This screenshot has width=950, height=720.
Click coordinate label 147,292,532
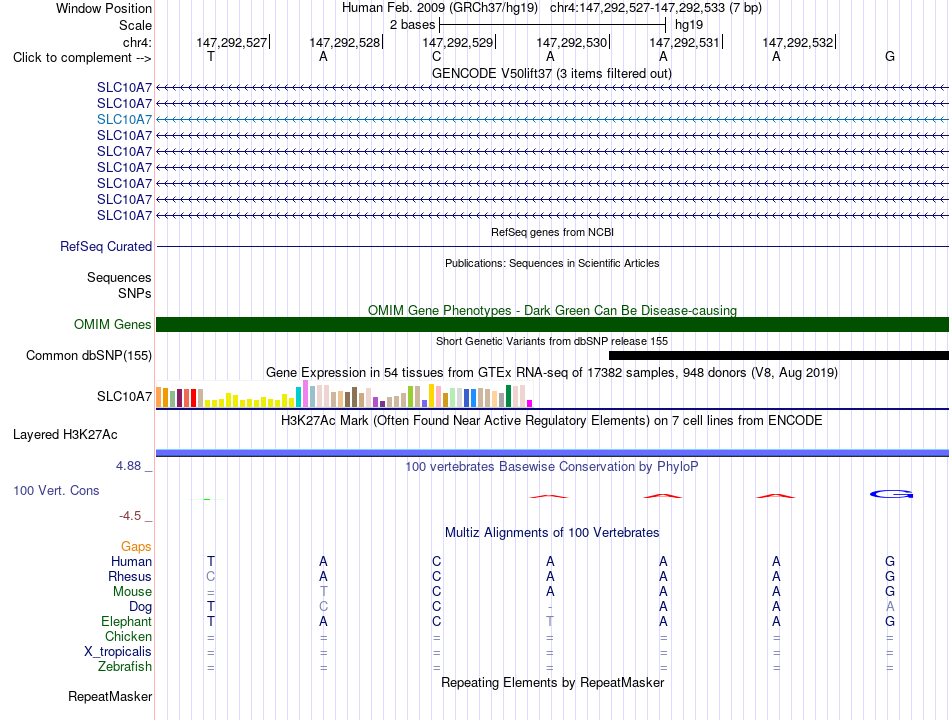pyautogui.click(x=797, y=42)
